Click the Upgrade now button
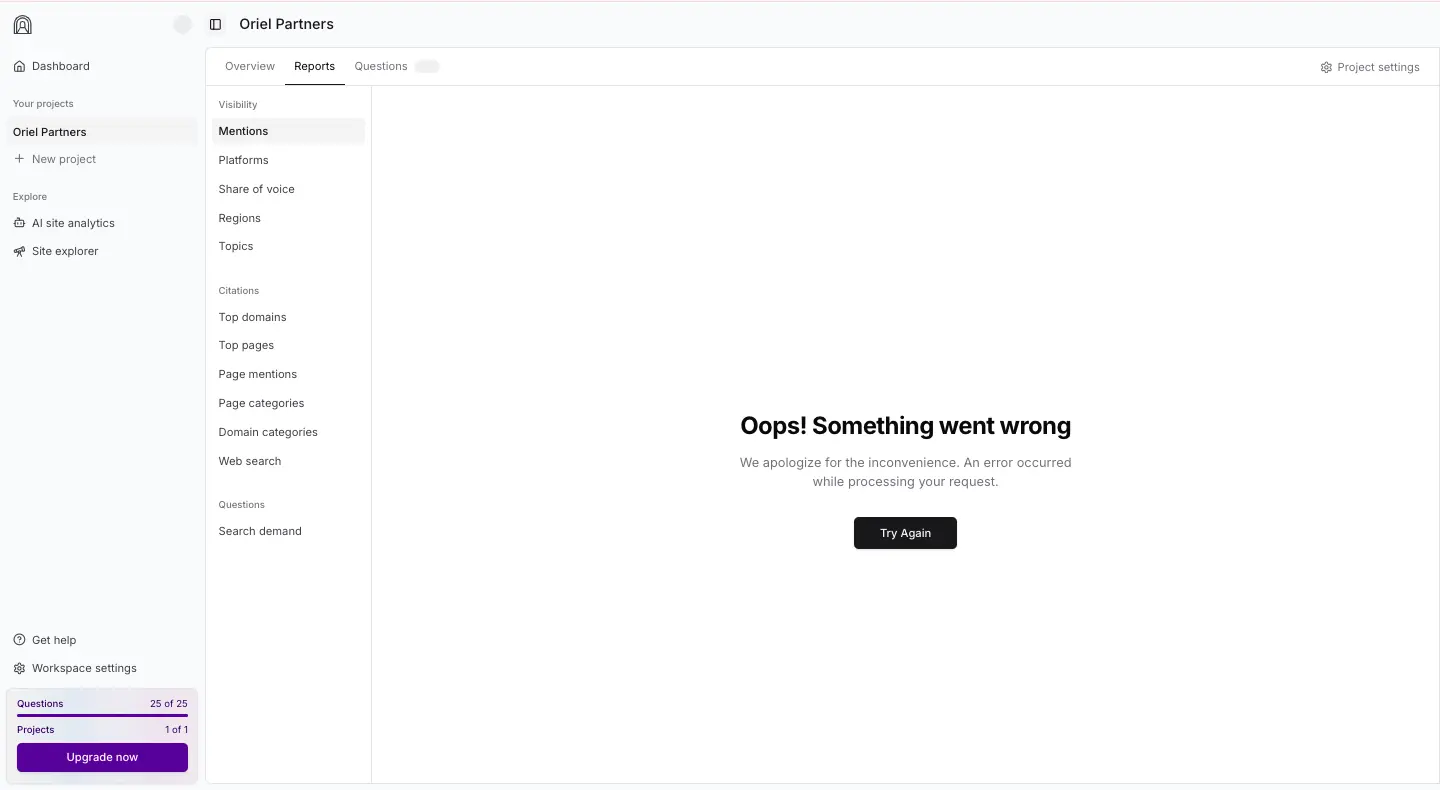This screenshot has width=1440, height=790. (102, 757)
